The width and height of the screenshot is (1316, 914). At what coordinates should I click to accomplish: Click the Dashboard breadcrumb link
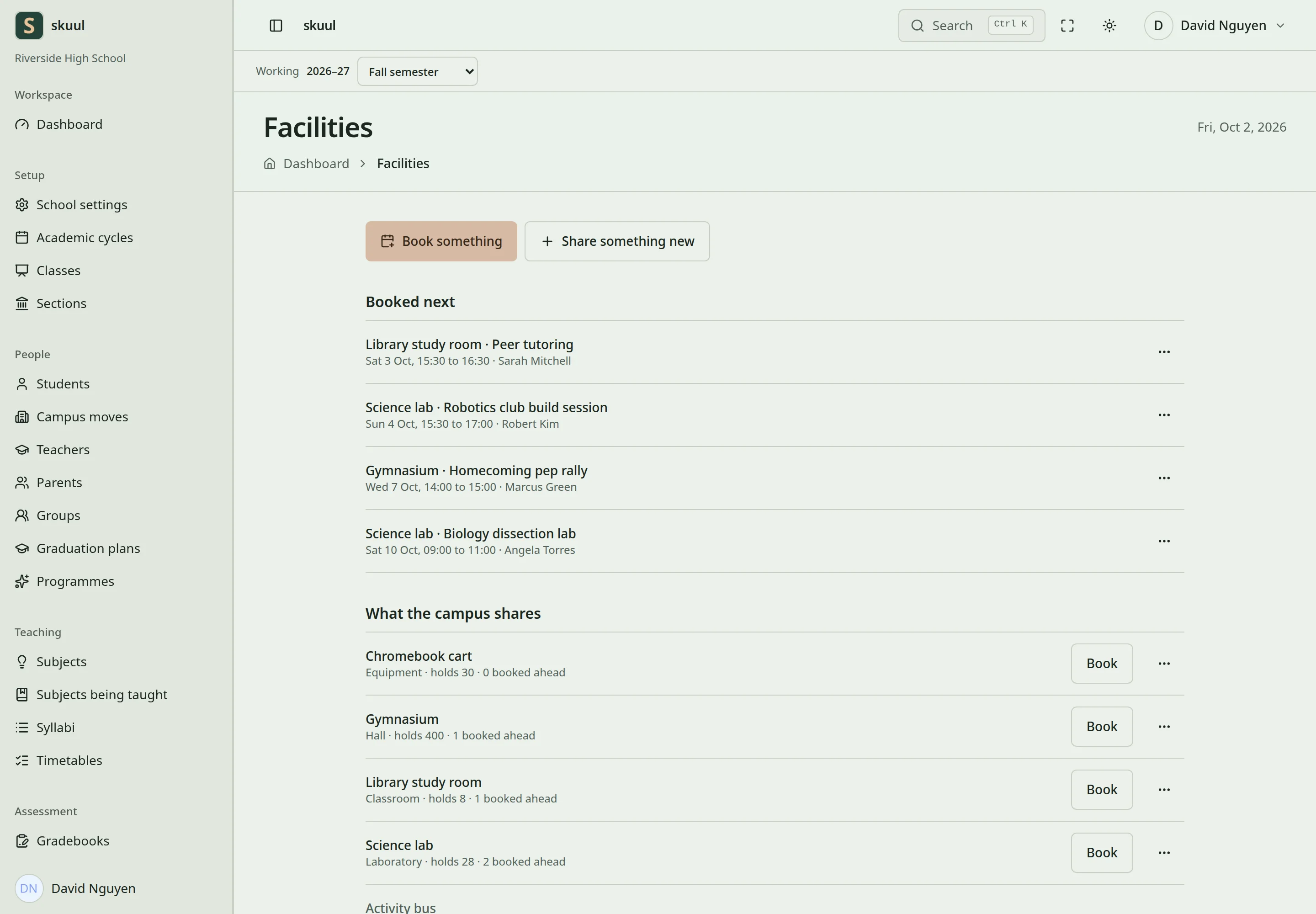tap(316, 164)
